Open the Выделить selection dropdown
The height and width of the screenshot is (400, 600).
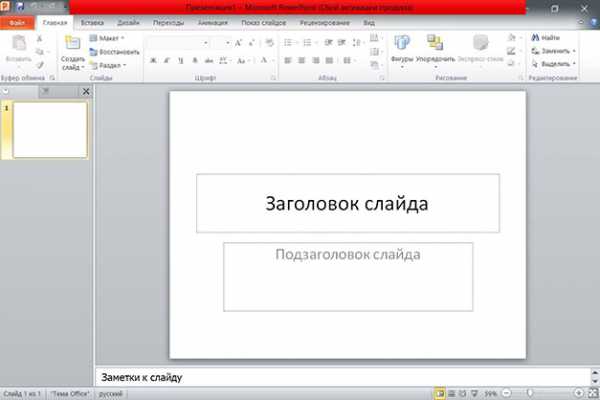coord(553,63)
